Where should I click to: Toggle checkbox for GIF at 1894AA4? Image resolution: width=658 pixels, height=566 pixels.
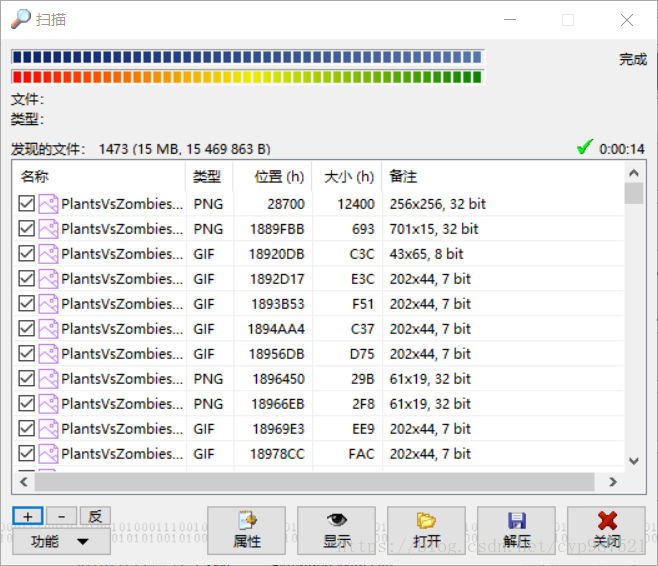[26, 329]
